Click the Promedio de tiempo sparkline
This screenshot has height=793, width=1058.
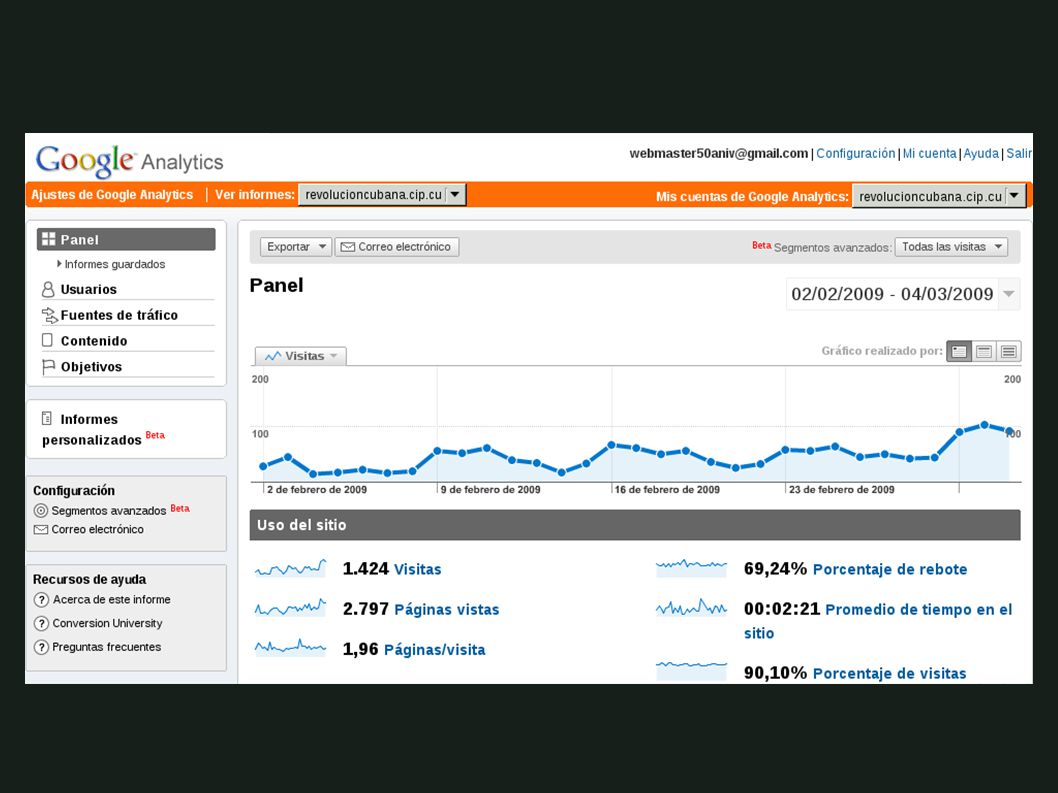point(691,608)
